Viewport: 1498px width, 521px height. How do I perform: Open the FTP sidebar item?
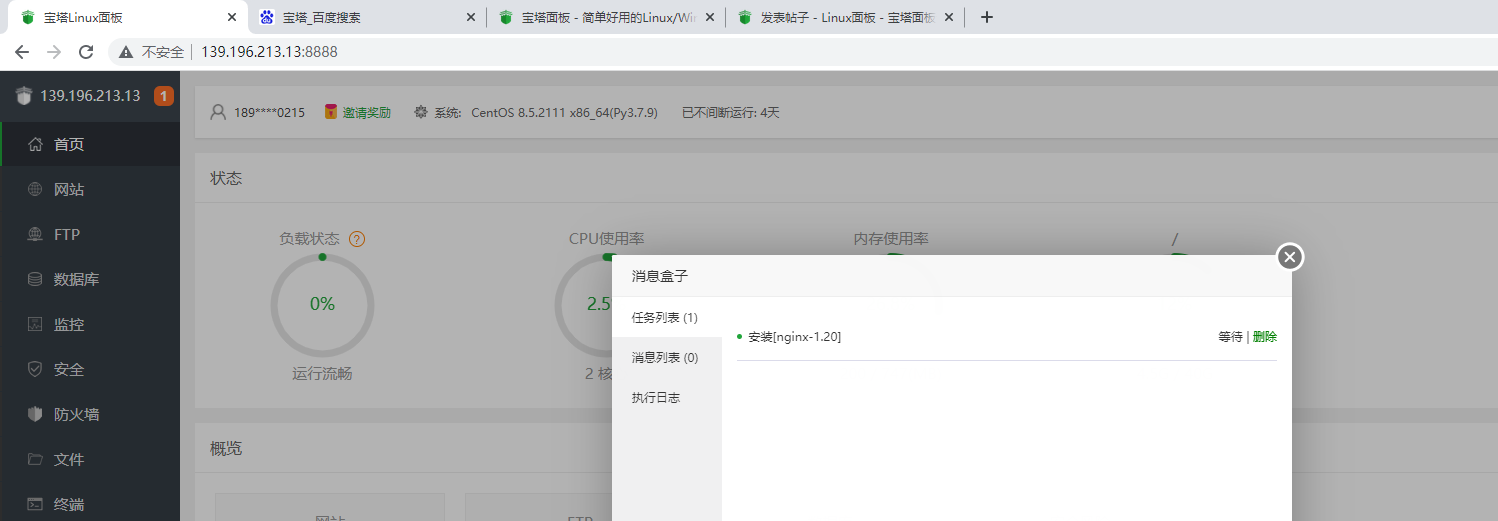point(90,234)
